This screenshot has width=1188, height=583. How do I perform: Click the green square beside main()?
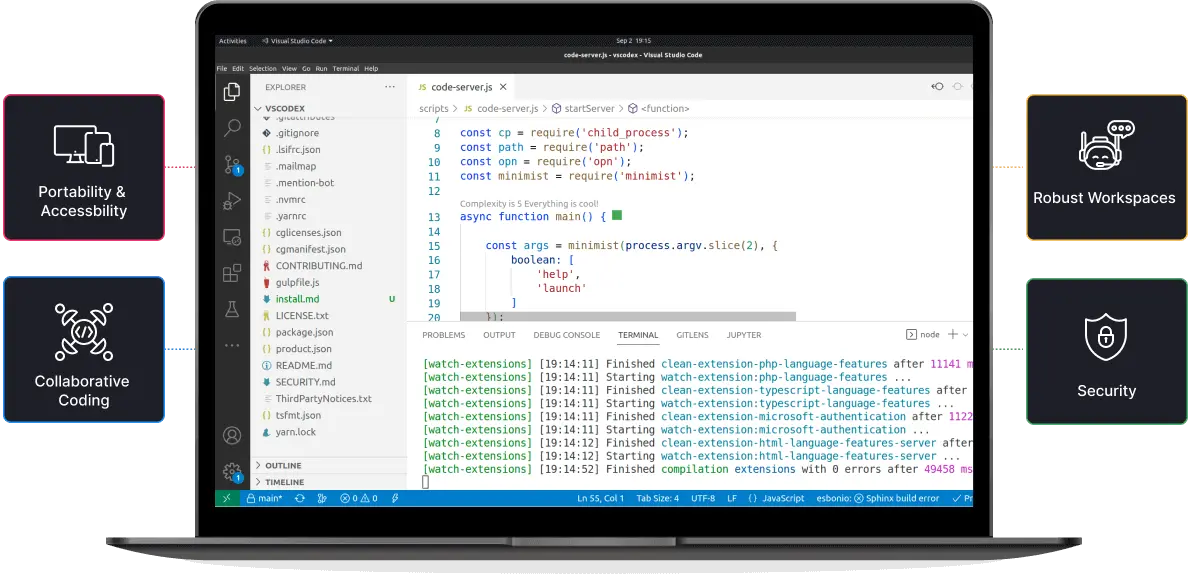click(x=617, y=215)
